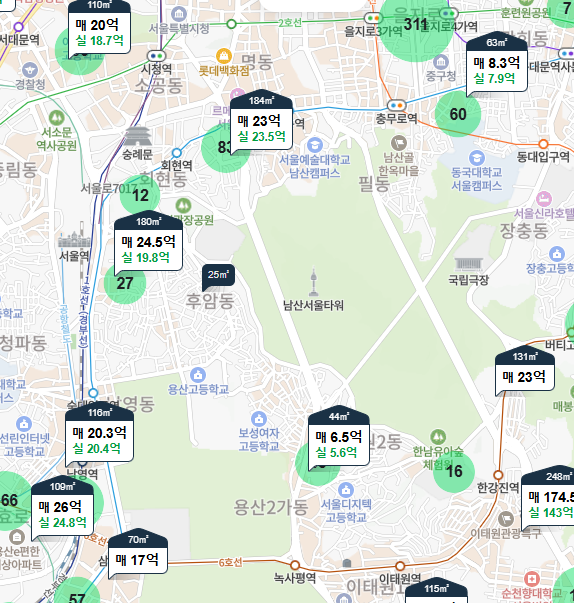
Task: Select the 109m² listing priced 매 26억
Action: [62, 508]
